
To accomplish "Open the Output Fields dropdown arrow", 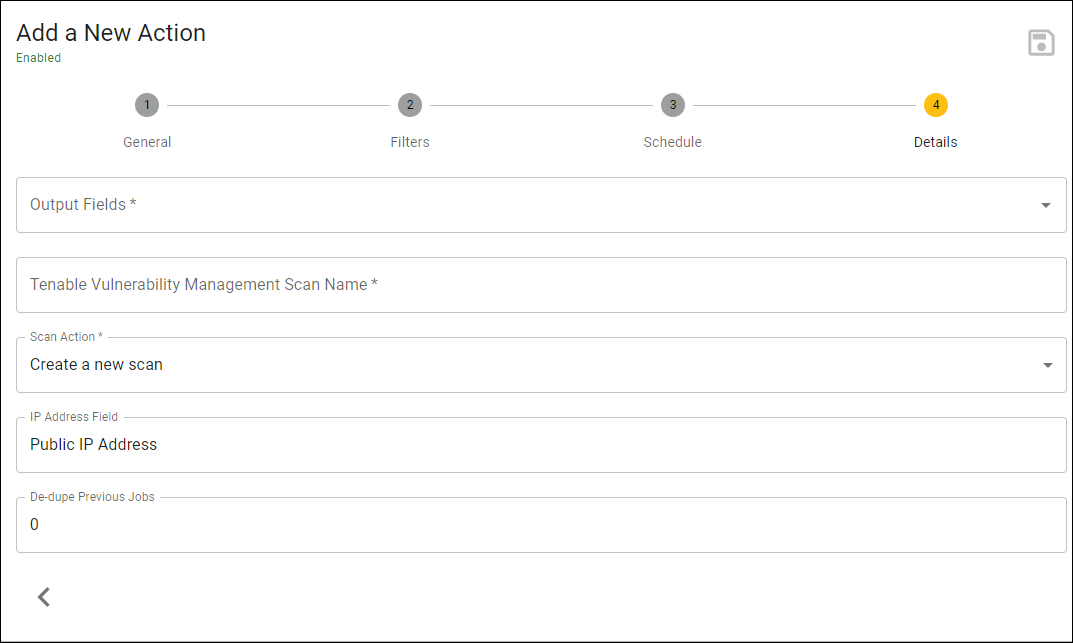I will (1046, 205).
